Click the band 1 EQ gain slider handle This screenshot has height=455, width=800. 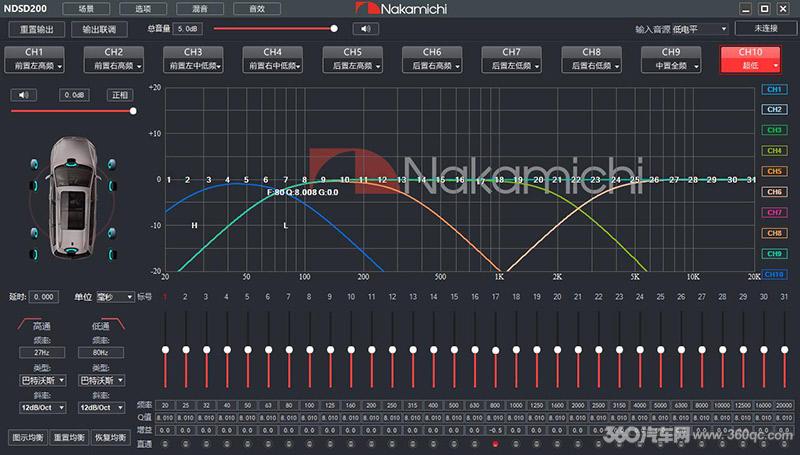165,349
